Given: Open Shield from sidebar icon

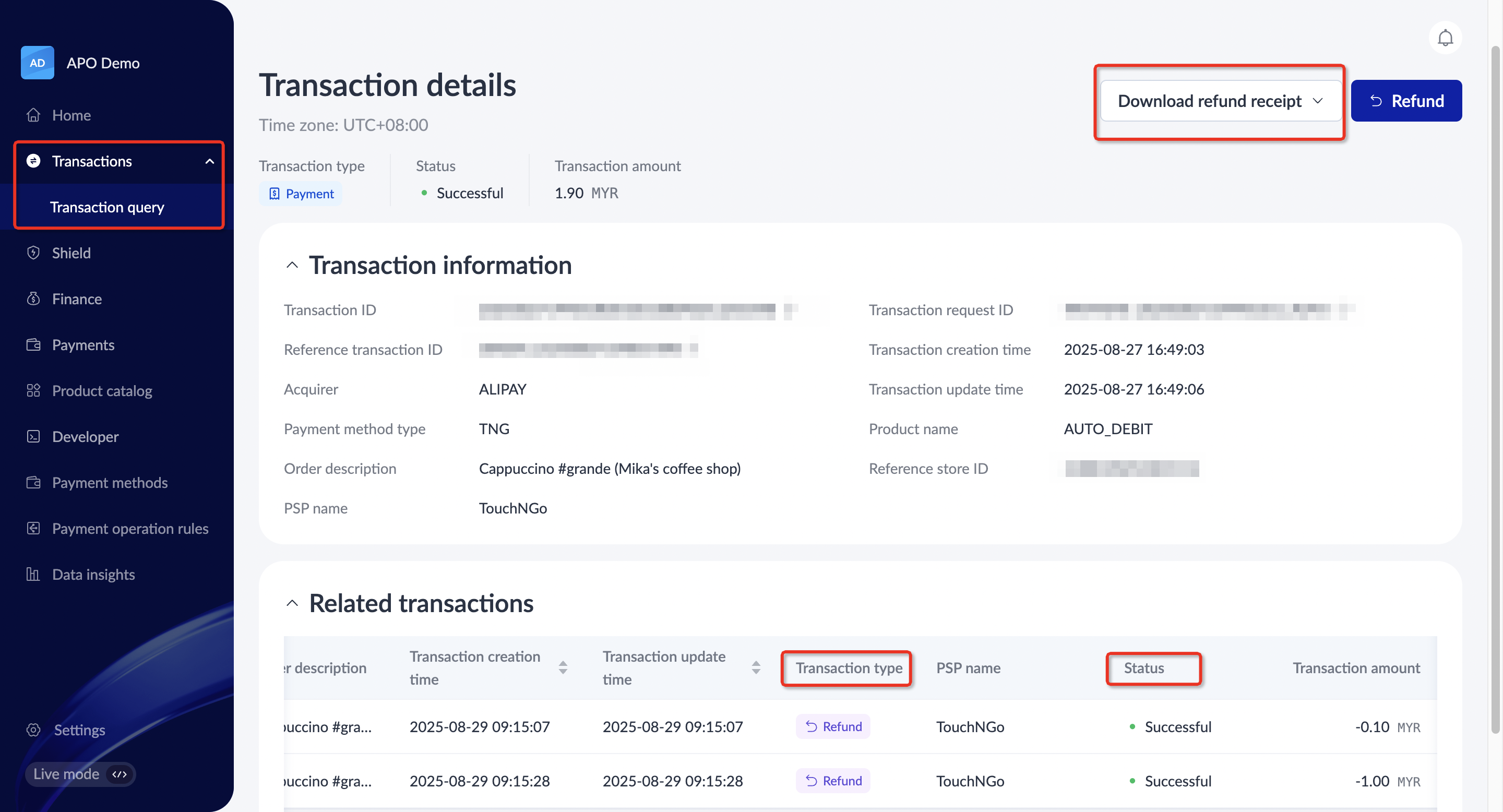Looking at the screenshot, I should pos(33,253).
